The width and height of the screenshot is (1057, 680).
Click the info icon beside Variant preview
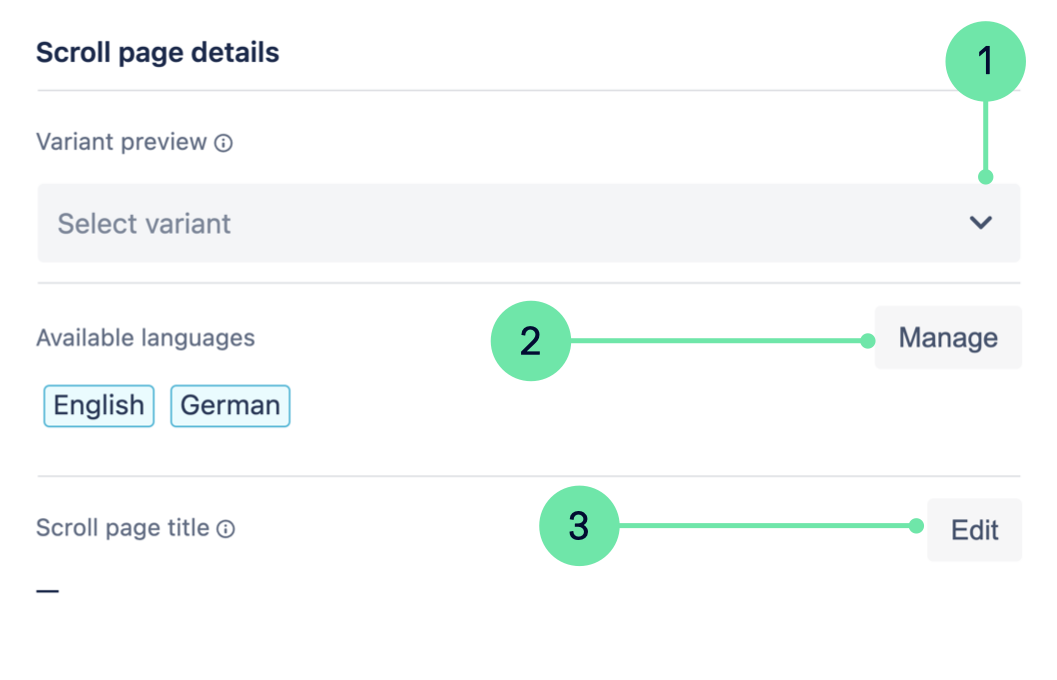[224, 143]
